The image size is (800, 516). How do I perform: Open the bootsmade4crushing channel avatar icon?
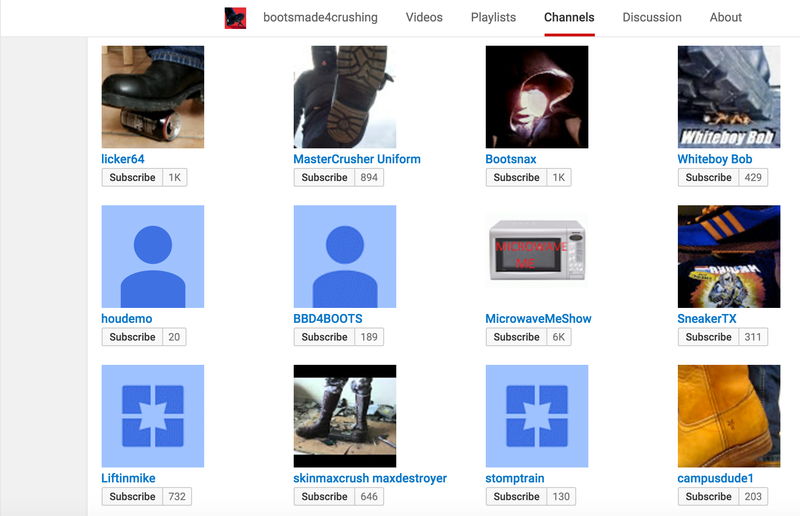[235, 18]
